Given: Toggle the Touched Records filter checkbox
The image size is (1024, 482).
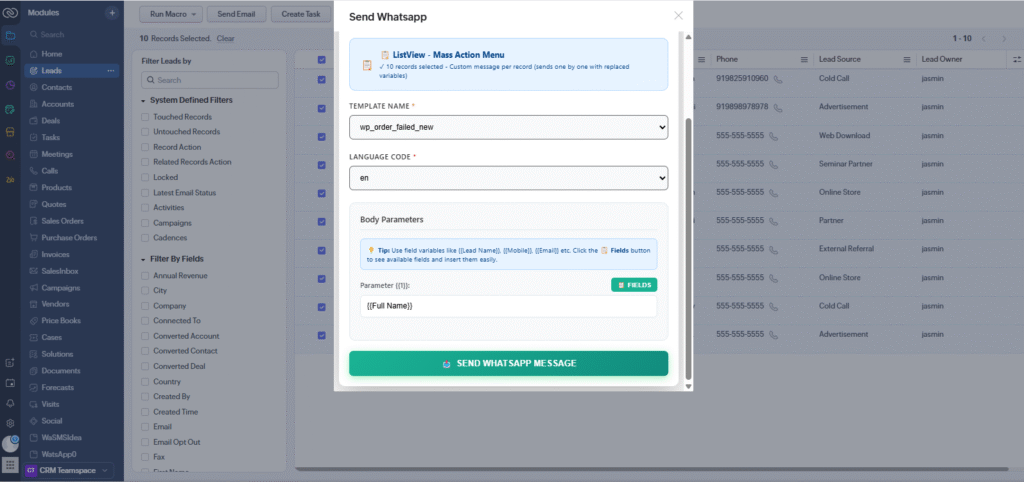Looking at the screenshot, I should 146,117.
